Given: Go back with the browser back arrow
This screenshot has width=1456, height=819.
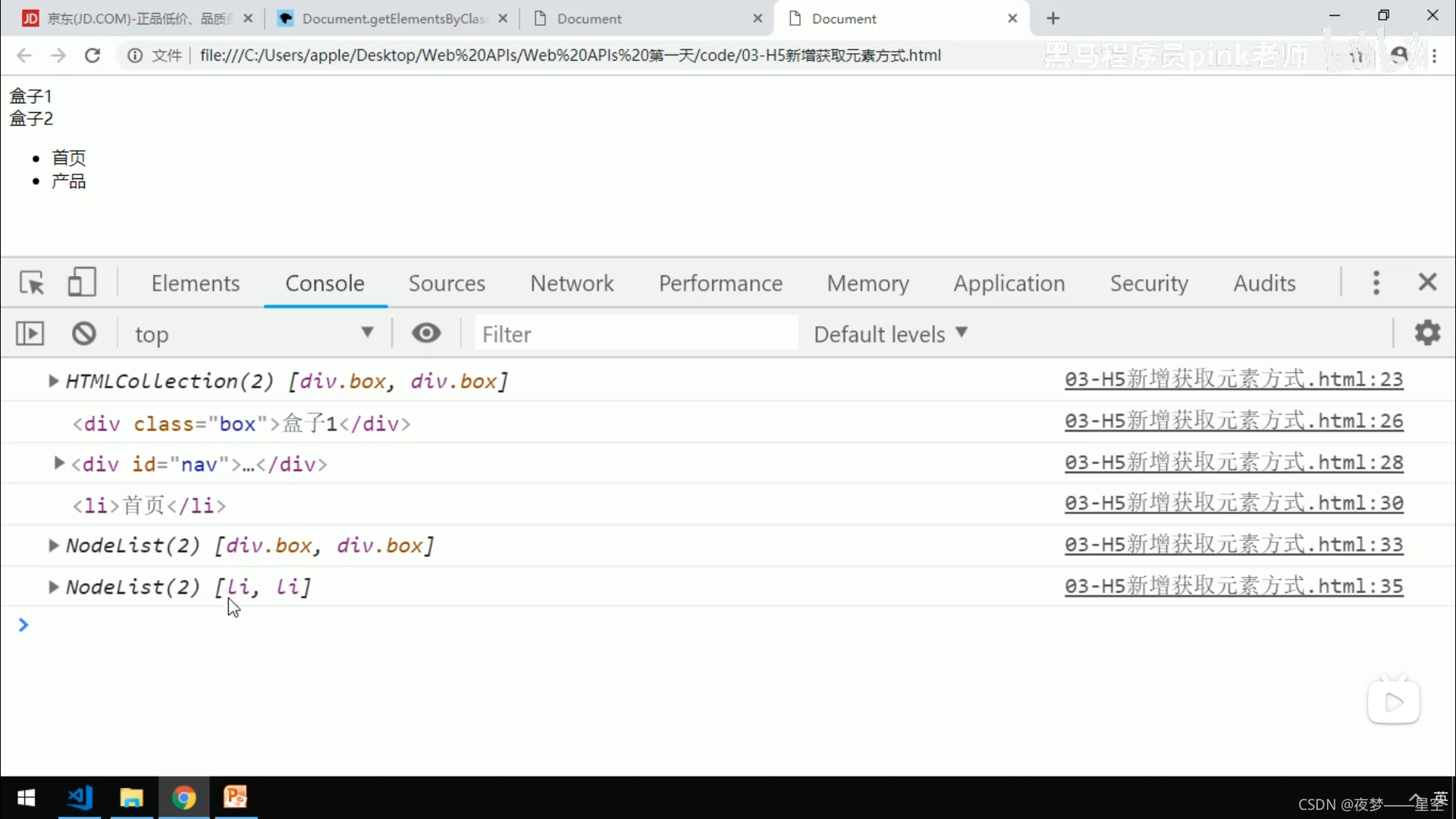Looking at the screenshot, I should [24, 55].
